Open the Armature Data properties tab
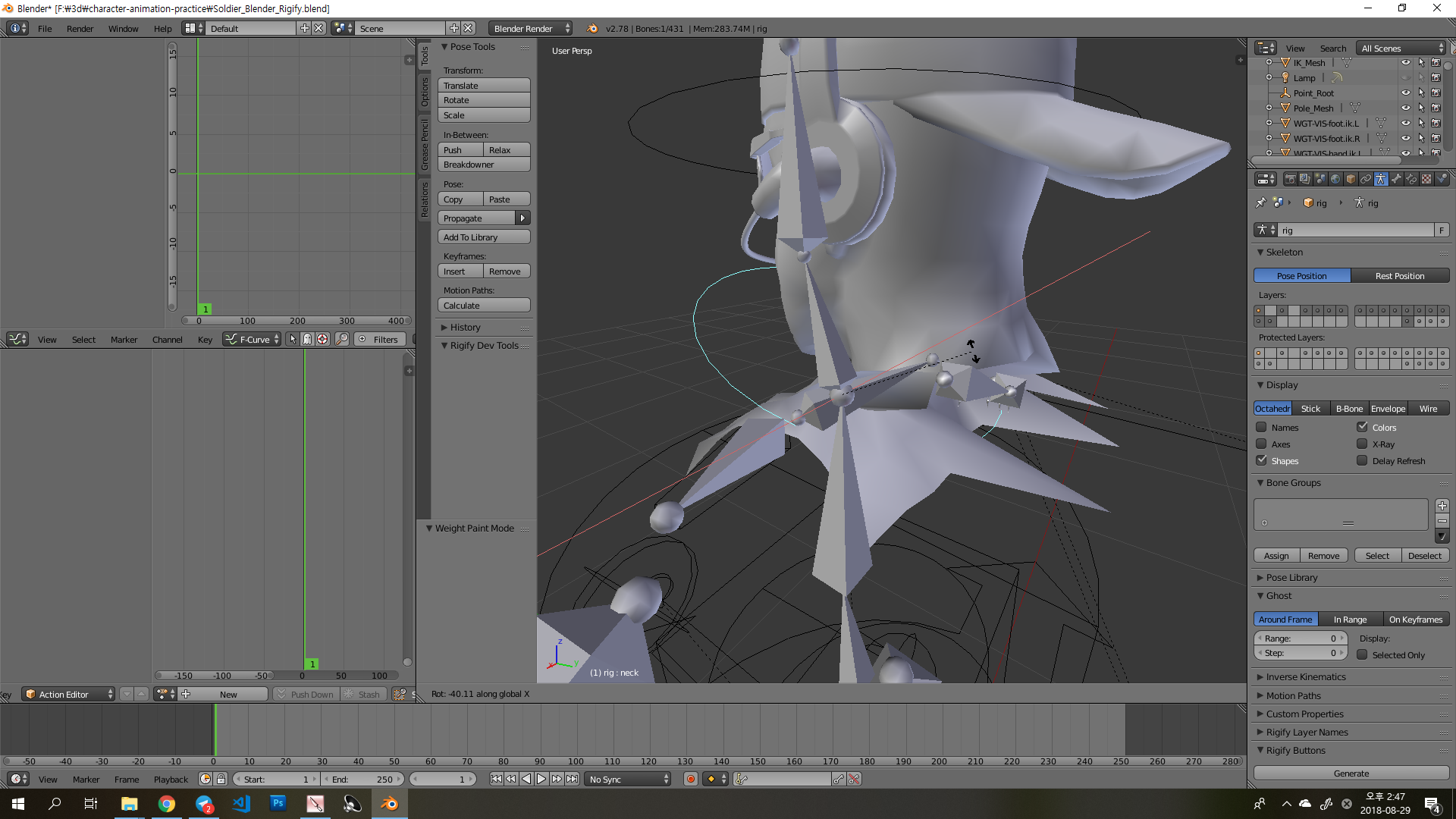Viewport: 1456px width, 819px height. [1381, 180]
